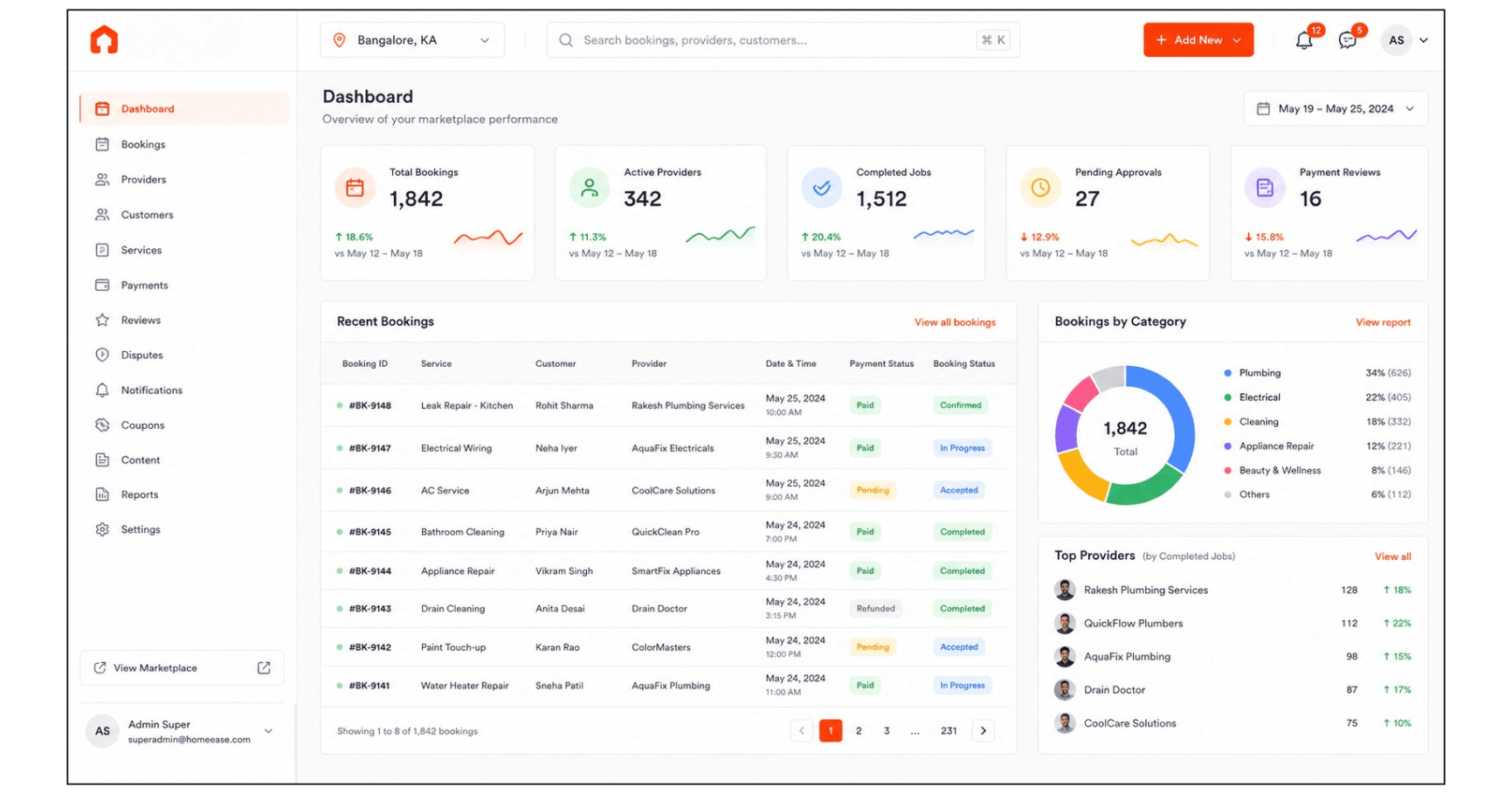Expand the Admin Super account chevron
Screen dimensions: 1512x794
tap(268, 731)
